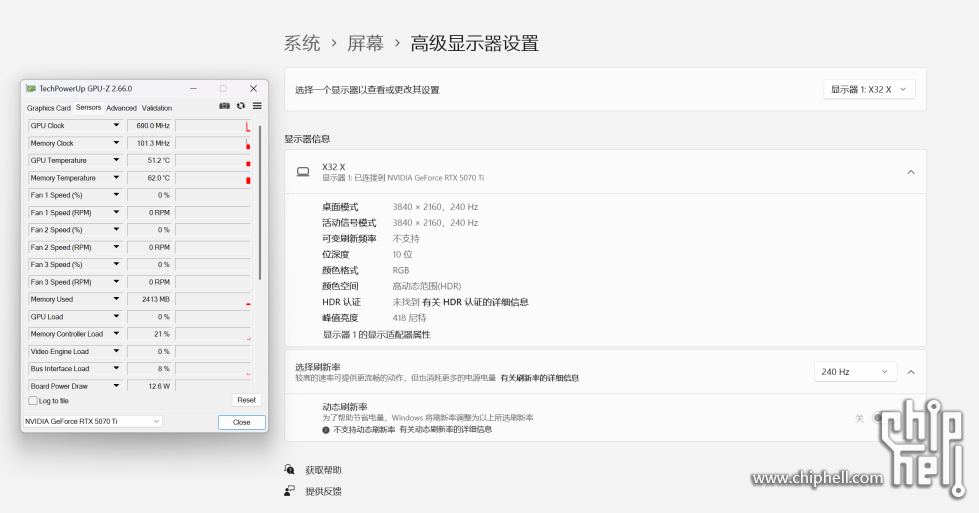Open 有关 HDR 认证的详细信息 link
Screen dimensions: 979x513
475,302
